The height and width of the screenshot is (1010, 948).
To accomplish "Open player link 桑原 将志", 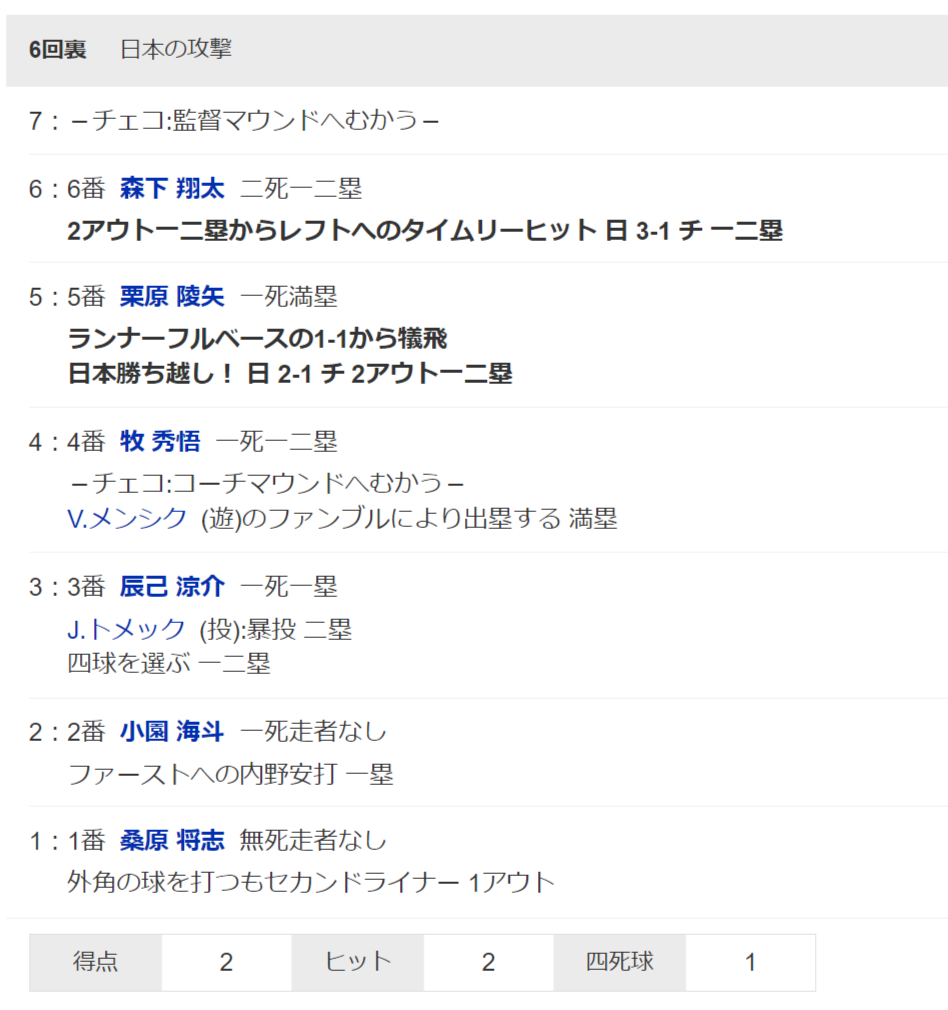I will tap(172, 841).
